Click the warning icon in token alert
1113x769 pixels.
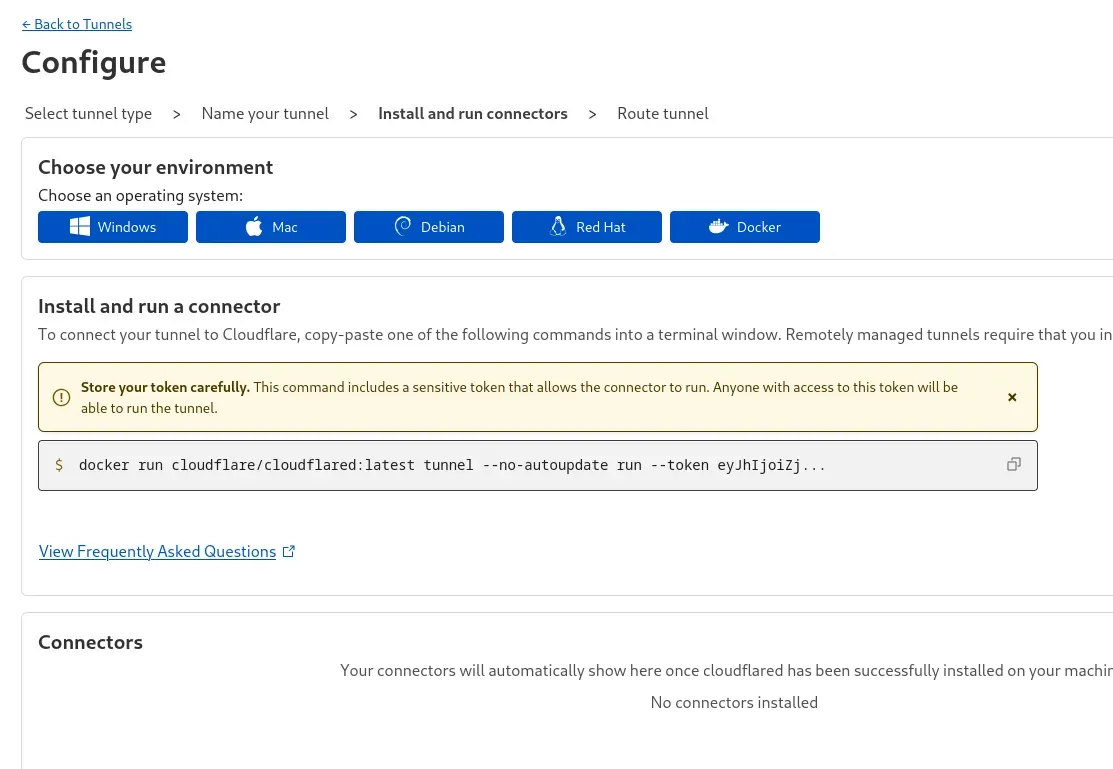click(62, 397)
